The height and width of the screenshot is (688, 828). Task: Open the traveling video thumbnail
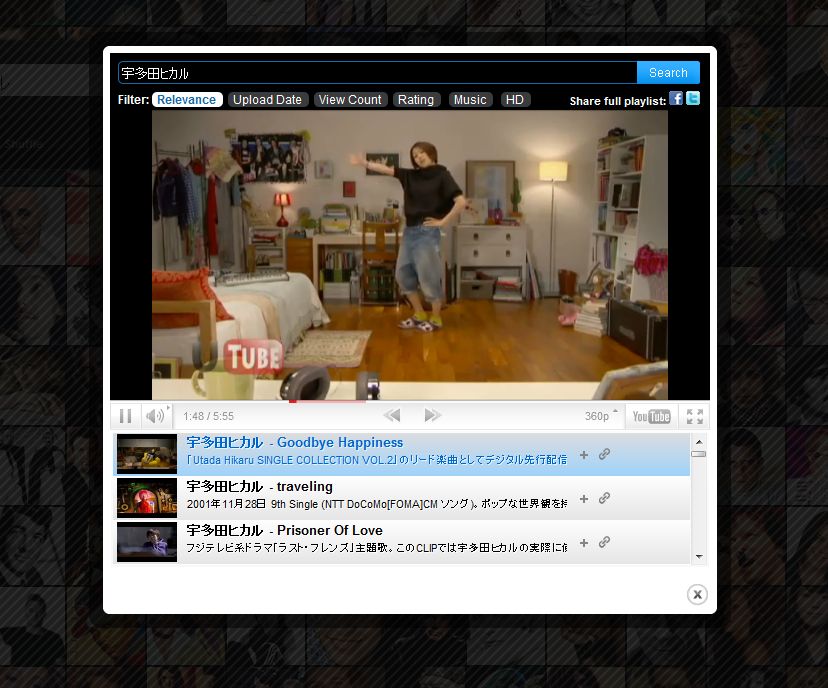point(147,498)
